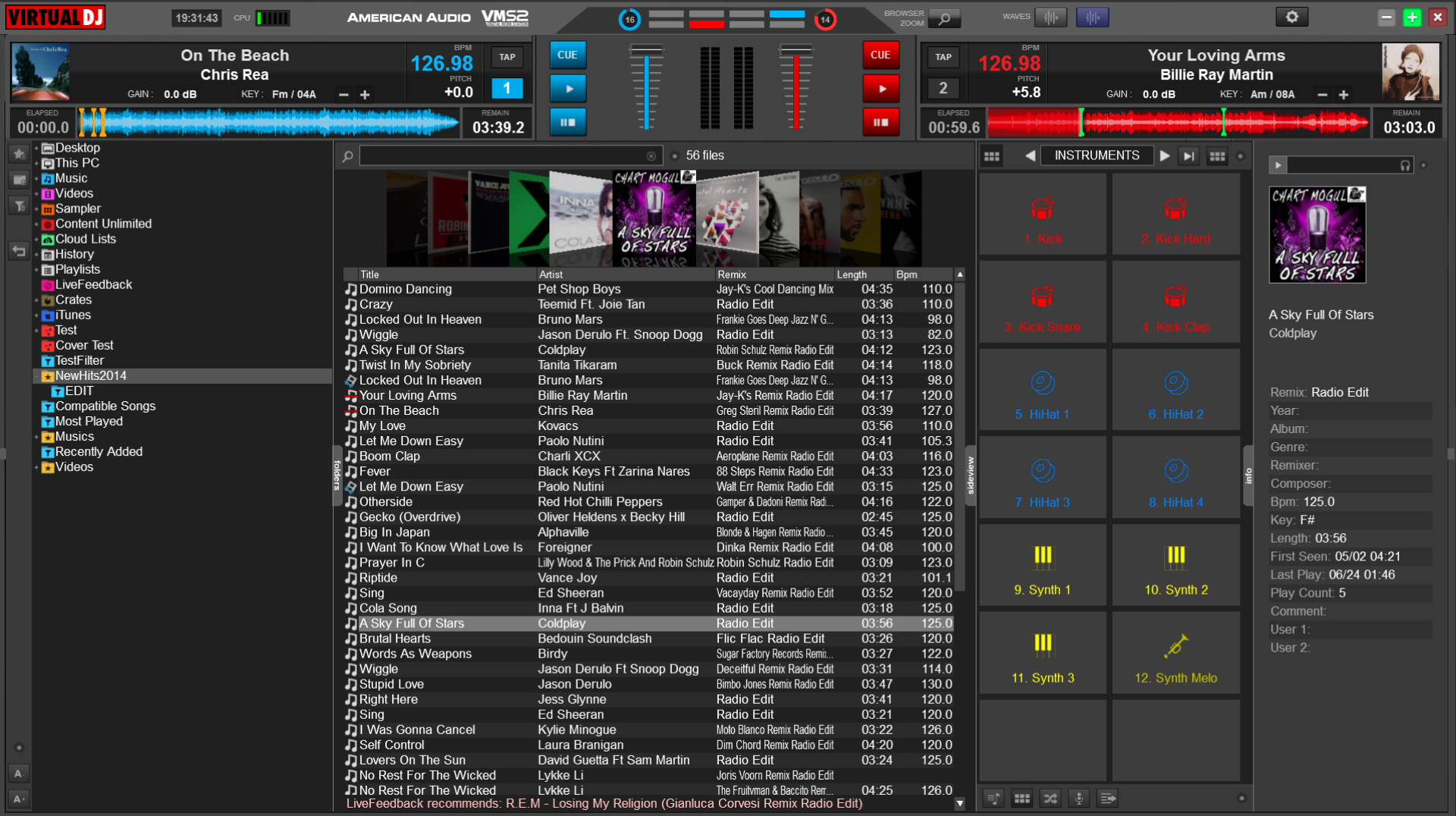This screenshot has width=1456, height=816.
Task: Select the LiveFeedback folder
Action: point(86,284)
